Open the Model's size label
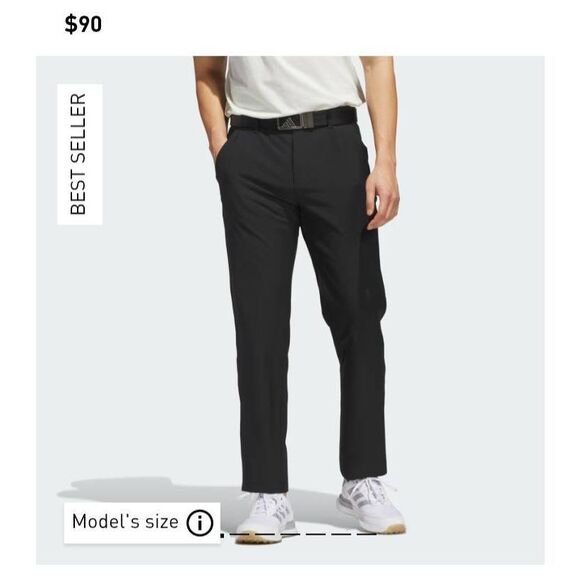 point(125,522)
